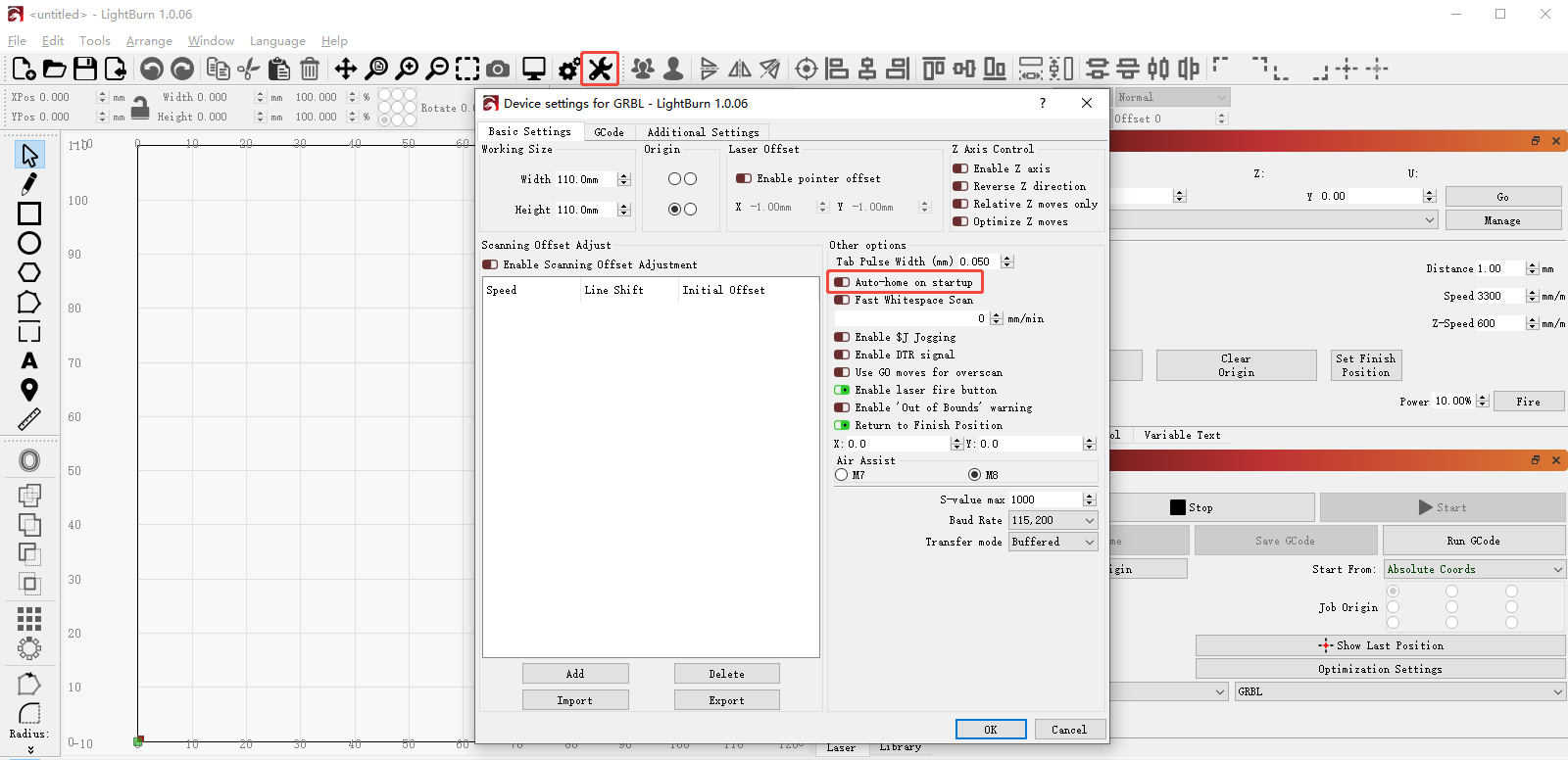
Task: Click Add under the scanning offset table
Action: 575,674
